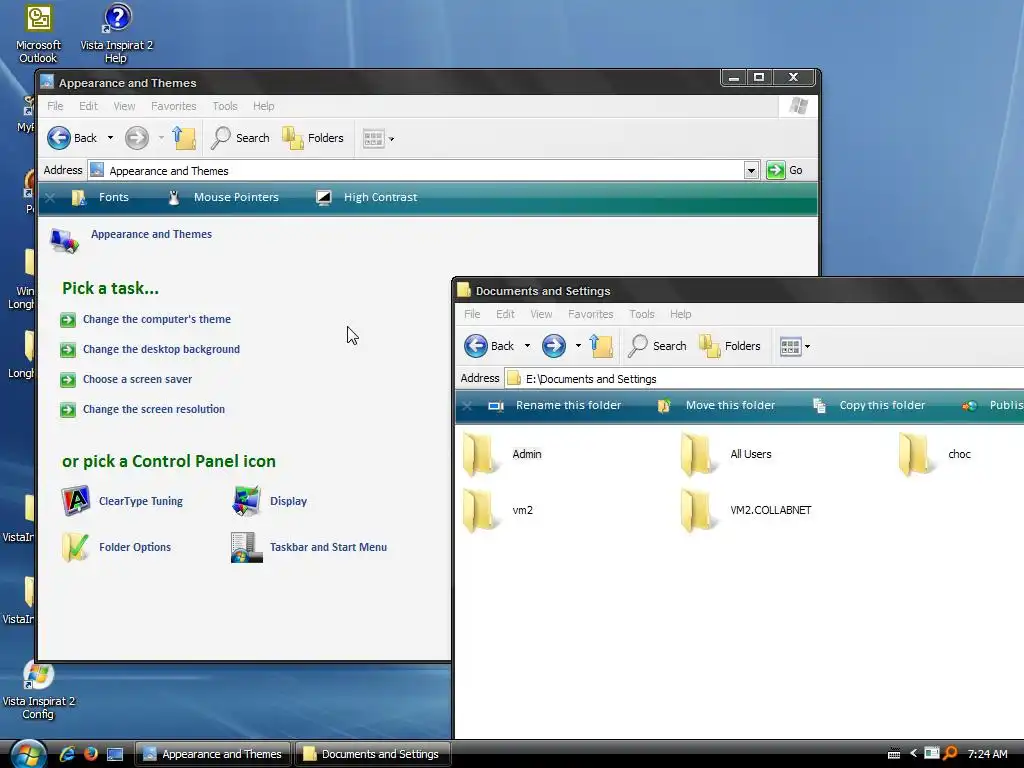
Task: Click Move this folder task
Action: [716, 406]
